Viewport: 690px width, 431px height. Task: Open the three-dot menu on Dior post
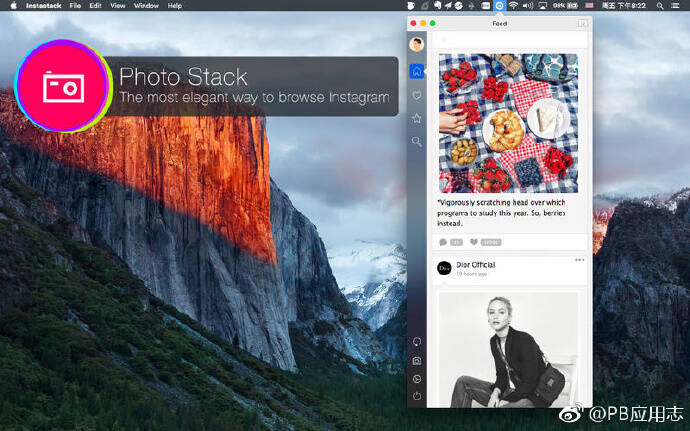coord(579,260)
